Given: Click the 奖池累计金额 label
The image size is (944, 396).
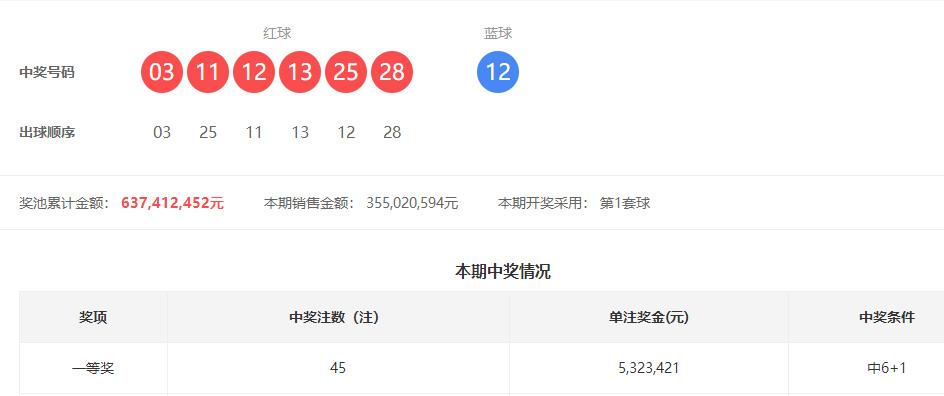Looking at the screenshot, I should pyautogui.click(x=64, y=203).
